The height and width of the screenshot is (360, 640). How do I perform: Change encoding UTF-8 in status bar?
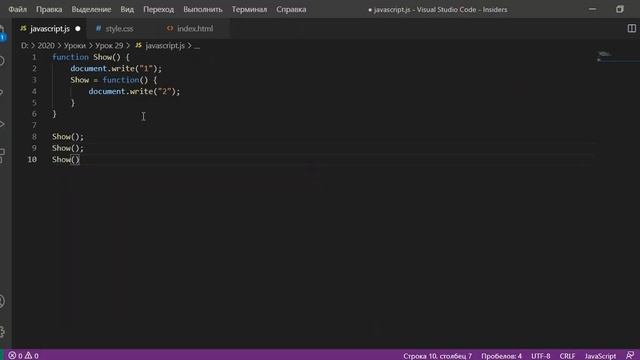pyautogui.click(x=540, y=356)
